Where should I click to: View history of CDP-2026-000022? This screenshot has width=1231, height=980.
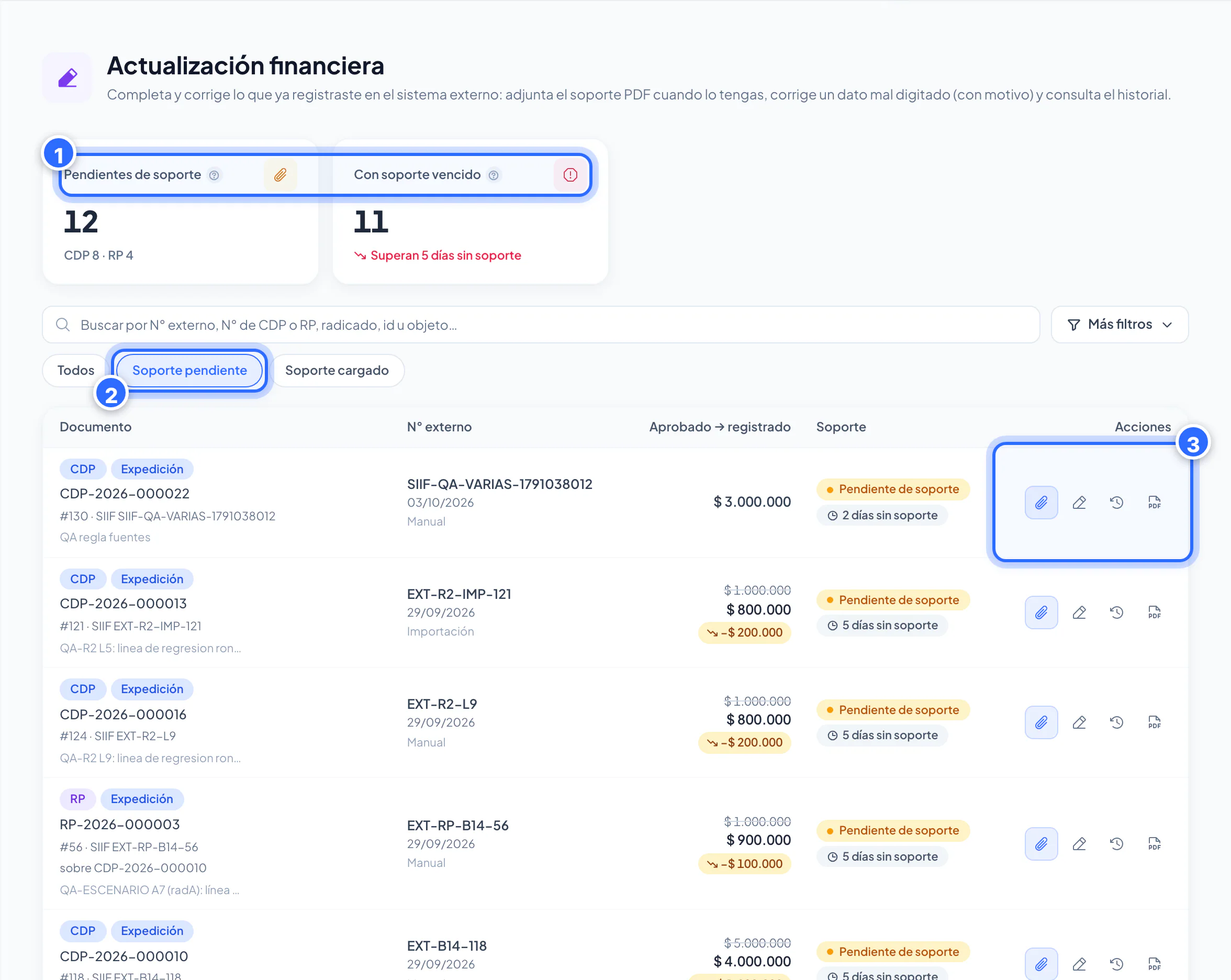coord(1116,503)
